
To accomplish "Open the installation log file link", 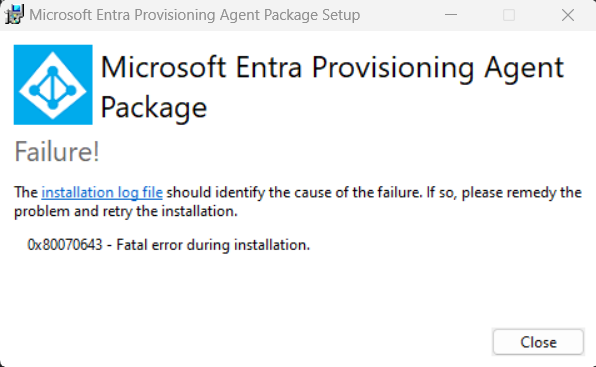I will [102, 192].
